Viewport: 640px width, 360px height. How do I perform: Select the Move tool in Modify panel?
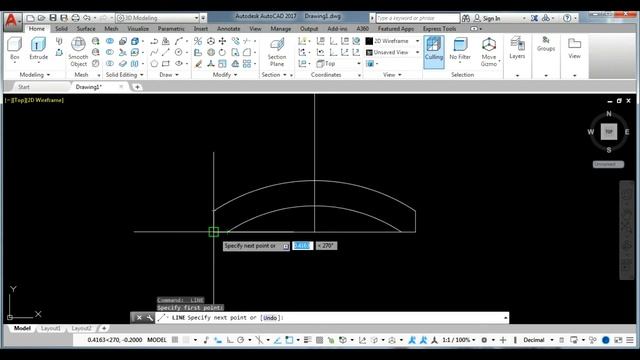[222, 41]
